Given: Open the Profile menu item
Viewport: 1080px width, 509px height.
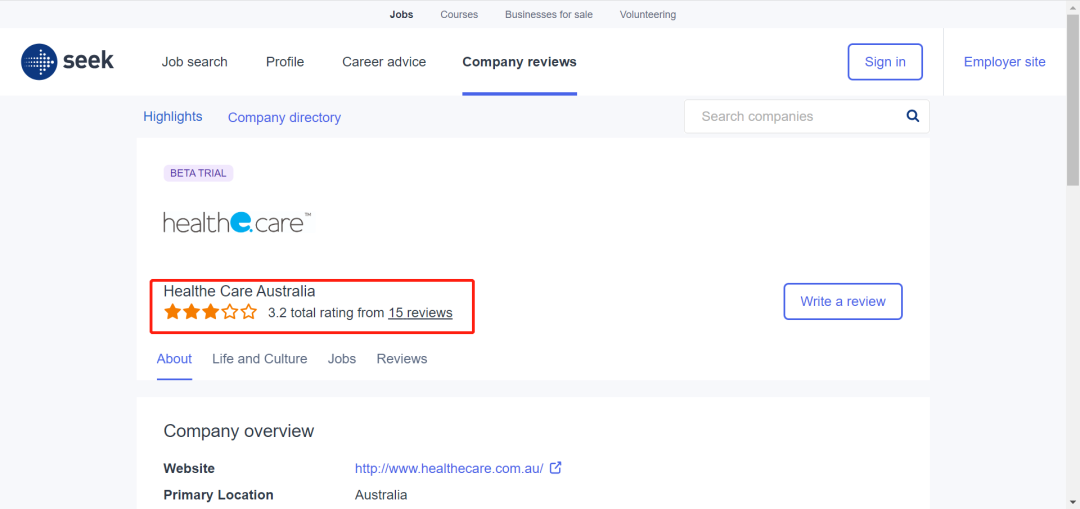Looking at the screenshot, I should coord(284,62).
